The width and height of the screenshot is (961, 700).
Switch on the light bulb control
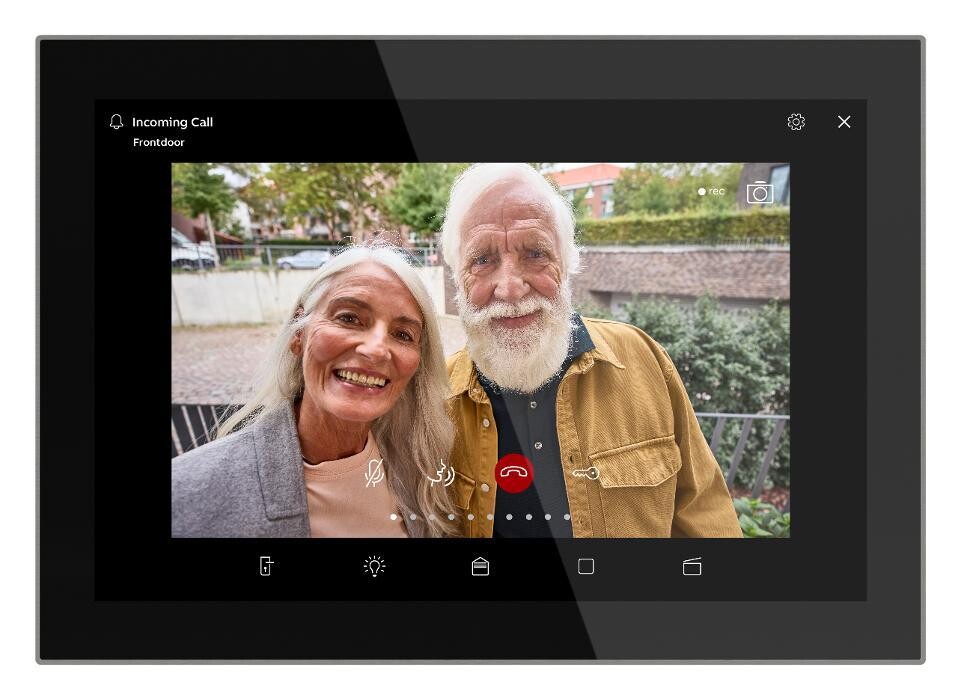374,567
